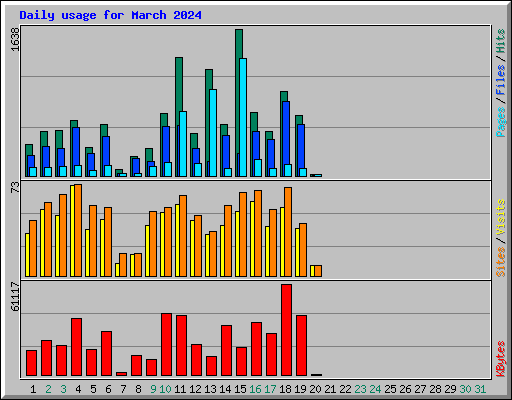
Task: Click day 20 on the x-axis
Action: (x=315, y=389)
